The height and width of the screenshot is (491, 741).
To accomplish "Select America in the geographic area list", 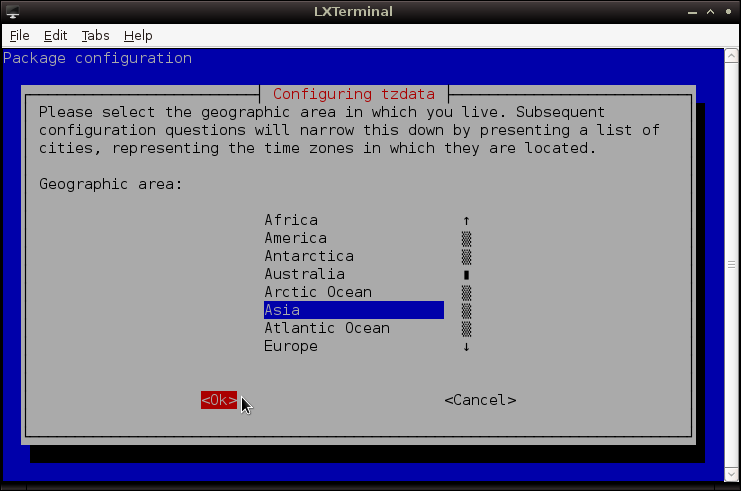I will pos(295,238).
